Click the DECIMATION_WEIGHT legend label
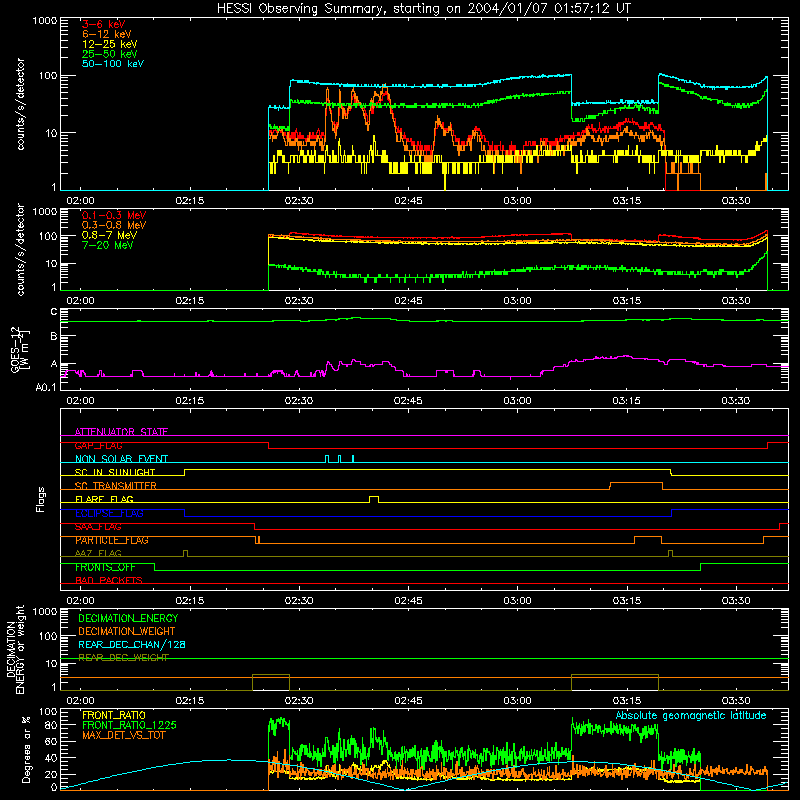This screenshot has height=800, width=800. click(127, 631)
